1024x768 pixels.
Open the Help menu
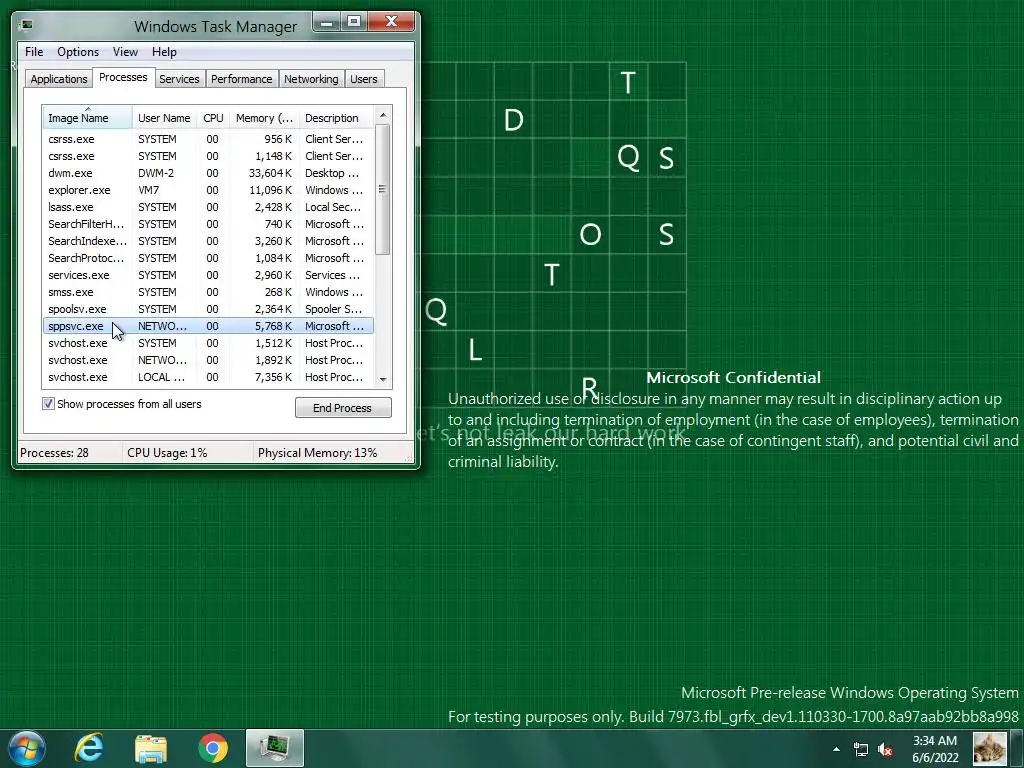164,52
